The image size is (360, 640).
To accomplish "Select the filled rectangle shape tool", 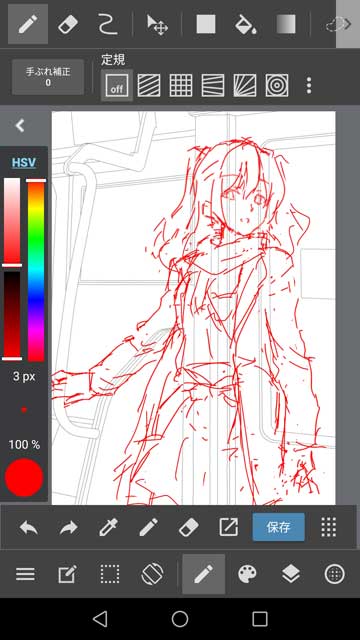I will 206,24.
